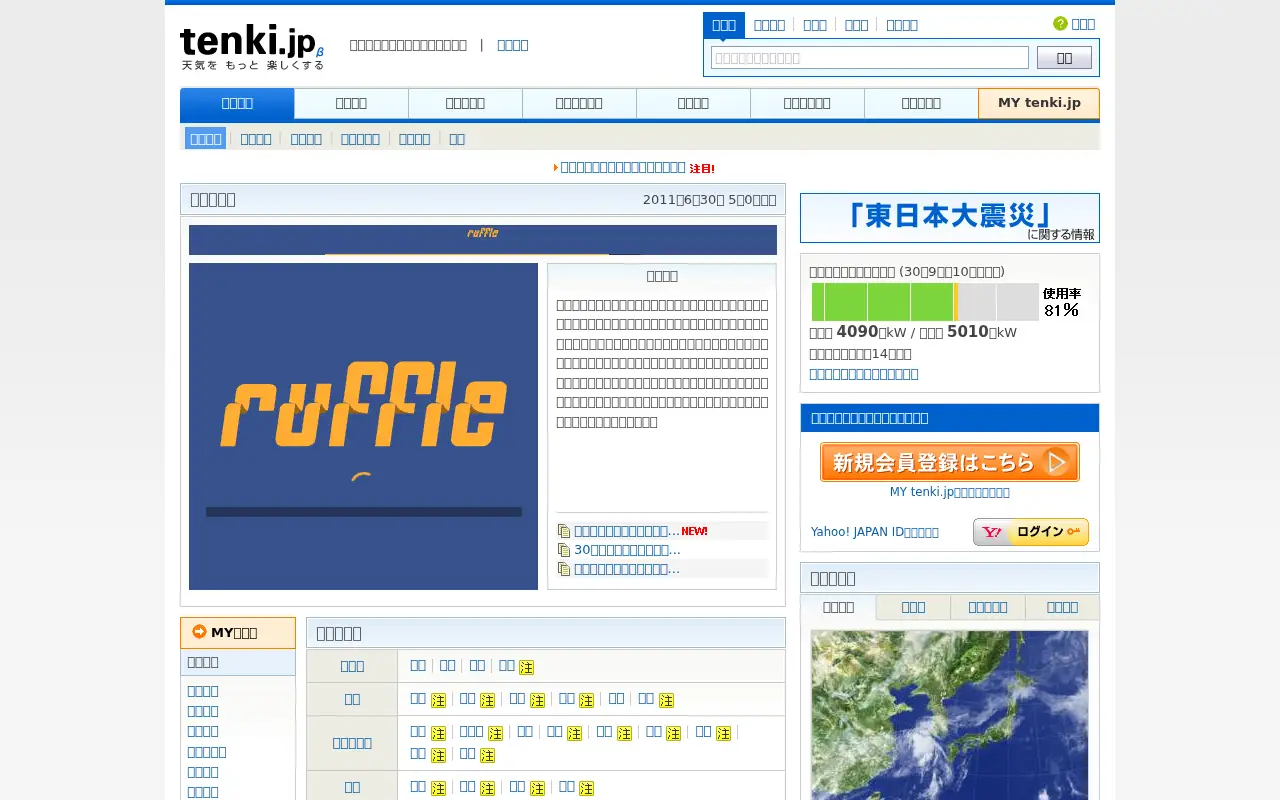The width and height of the screenshot is (1280, 800).
Task: Open the news link starting with 30
Action: coord(627,550)
